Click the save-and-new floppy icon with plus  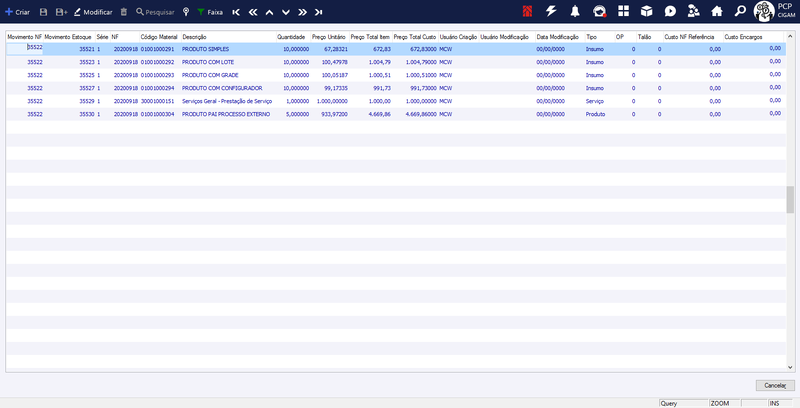pos(61,12)
